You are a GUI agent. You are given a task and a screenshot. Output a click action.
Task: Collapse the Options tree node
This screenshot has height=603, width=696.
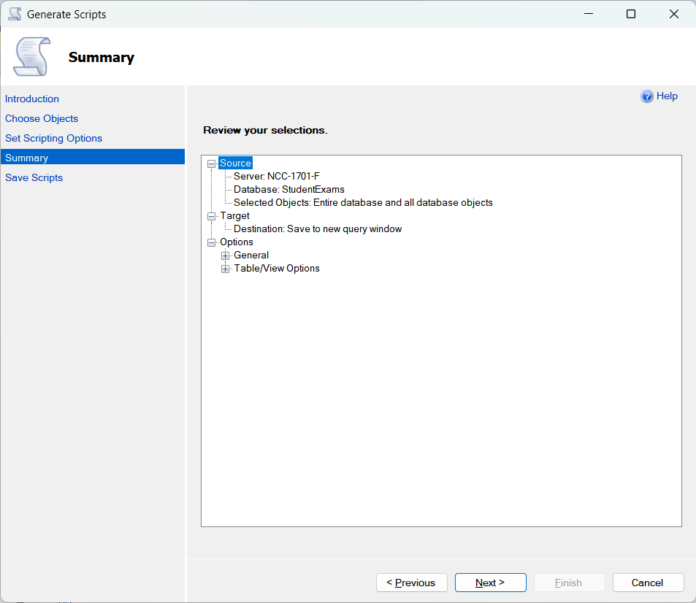(212, 242)
